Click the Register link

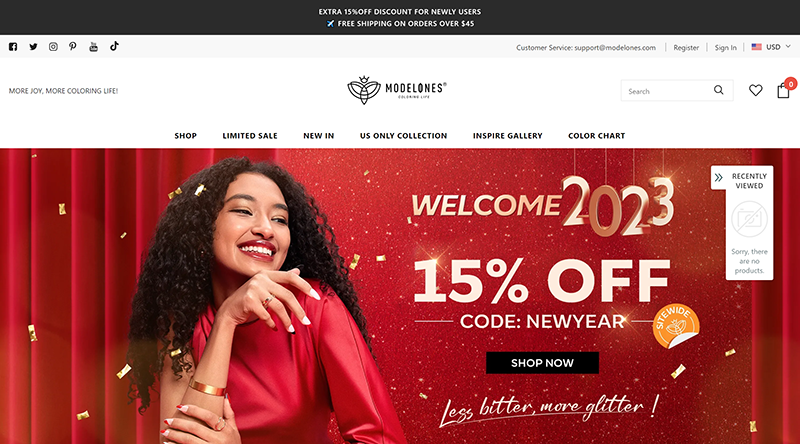686,47
